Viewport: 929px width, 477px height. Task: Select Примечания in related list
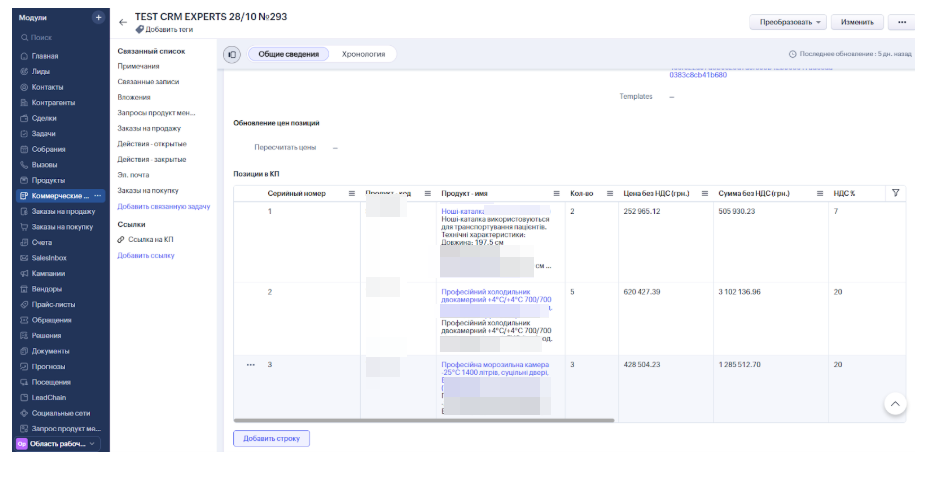(x=138, y=66)
